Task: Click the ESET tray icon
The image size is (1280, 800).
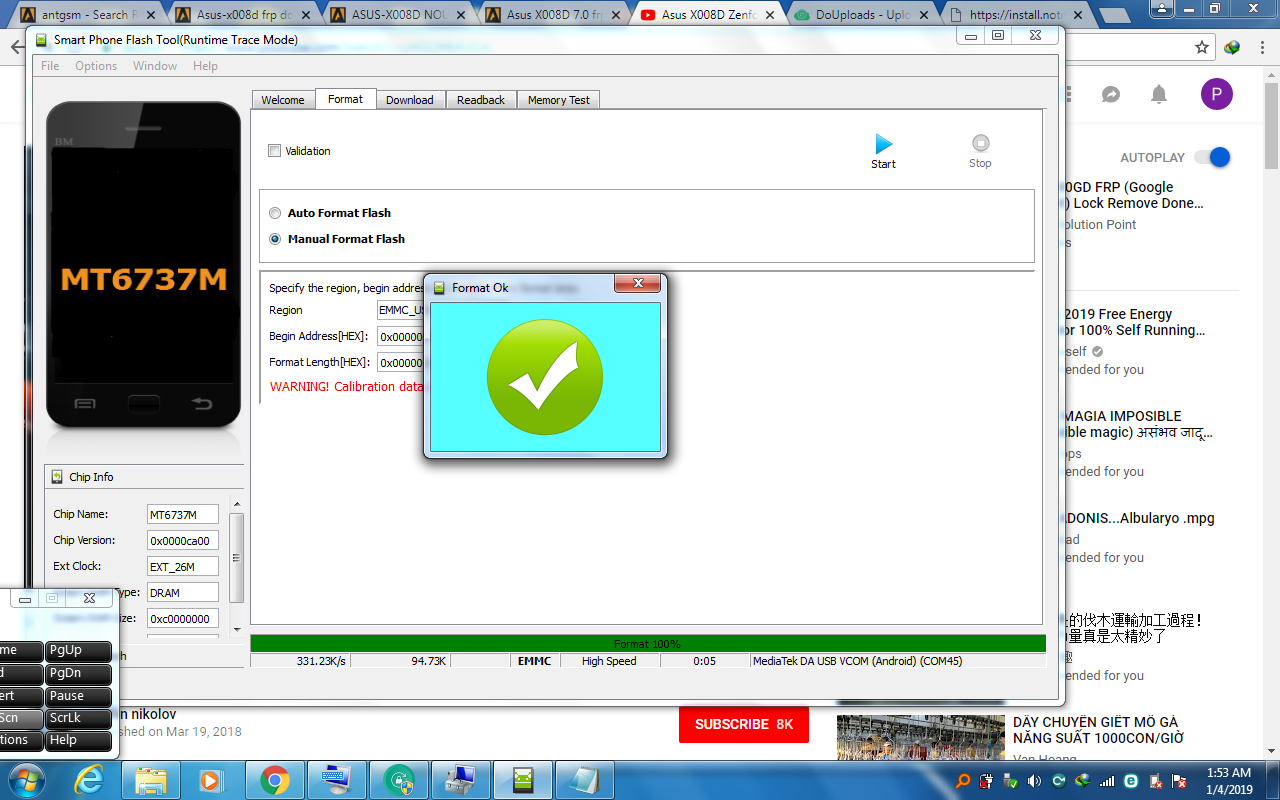Action: click(x=1131, y=781)
